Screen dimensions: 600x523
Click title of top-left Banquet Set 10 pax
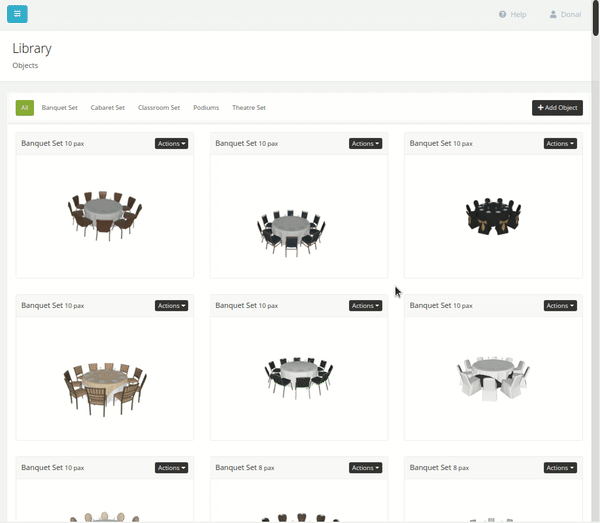53,143
